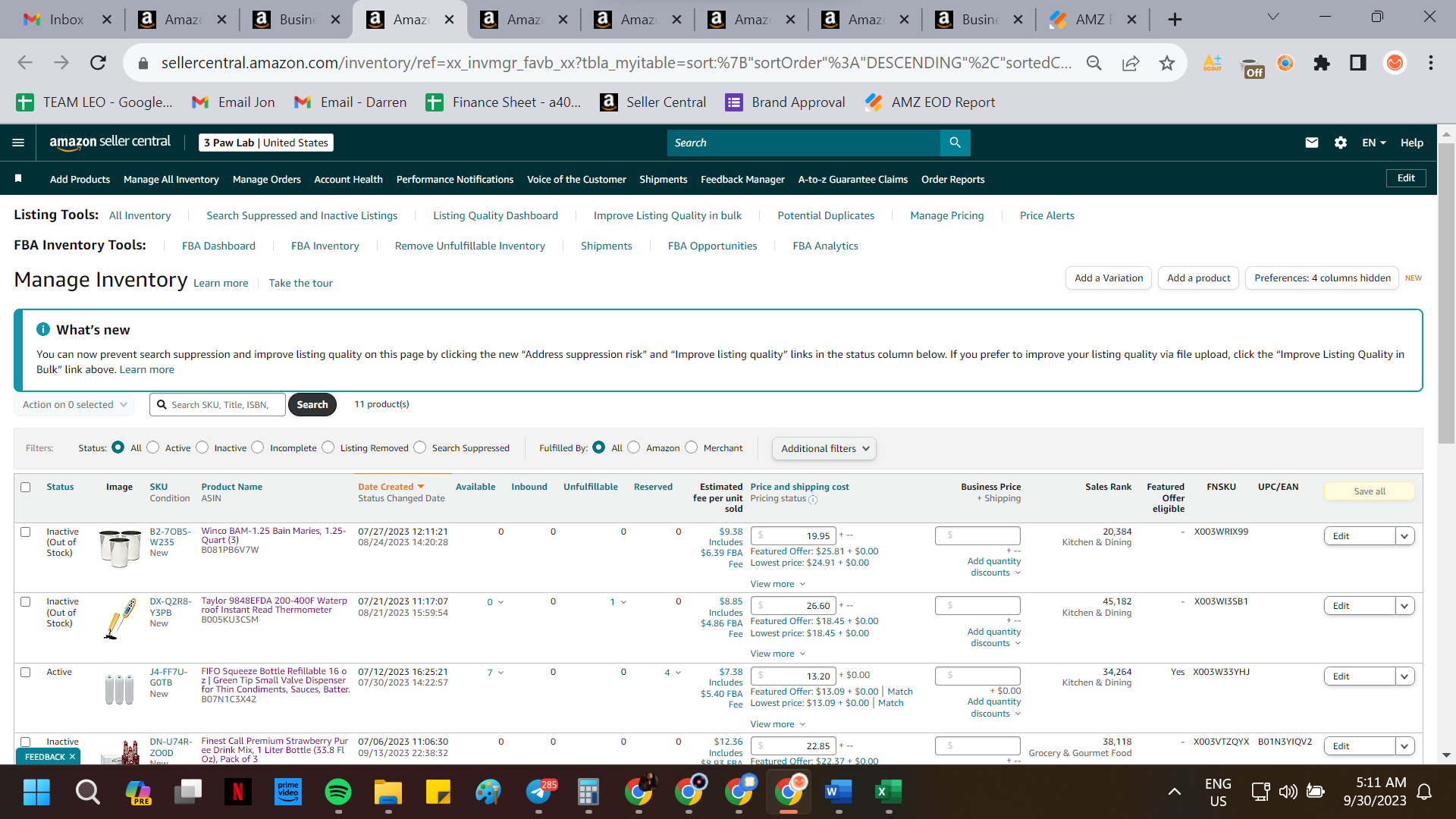Viewport: 1456px width, 819px height.
Task: Click the bookmark flag icon in navigation bar
Action: [x=18, y=178]
